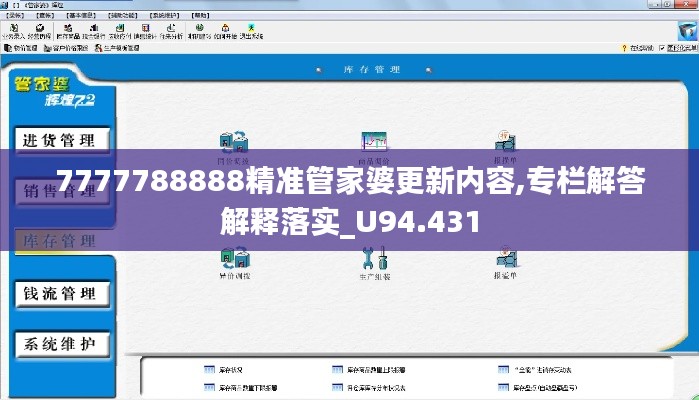Open the 生产组装 wrench and screwdriver icon
The width and height of the screenshot is (699, 400).
(x=374, y=263)
